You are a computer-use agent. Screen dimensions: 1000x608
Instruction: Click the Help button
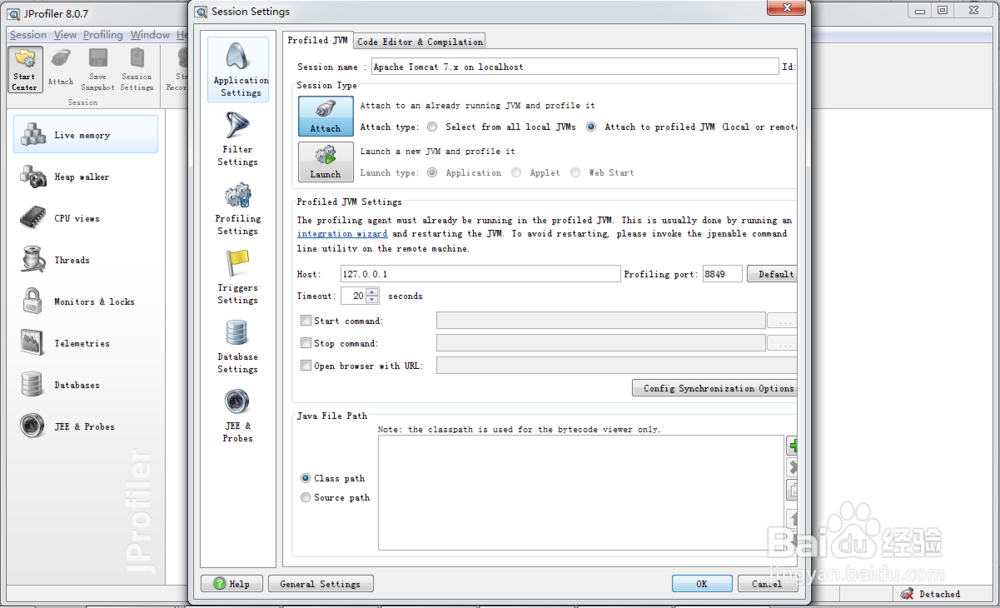coord(232,584)
